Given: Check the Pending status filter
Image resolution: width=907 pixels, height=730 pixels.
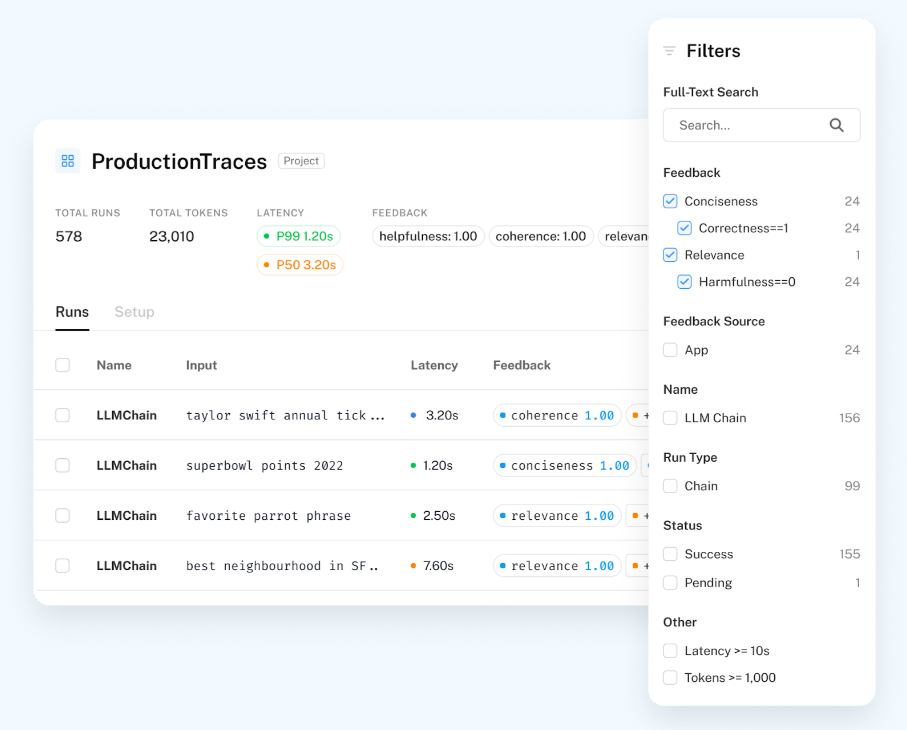Looking at the screenshot, I should 670,582.
